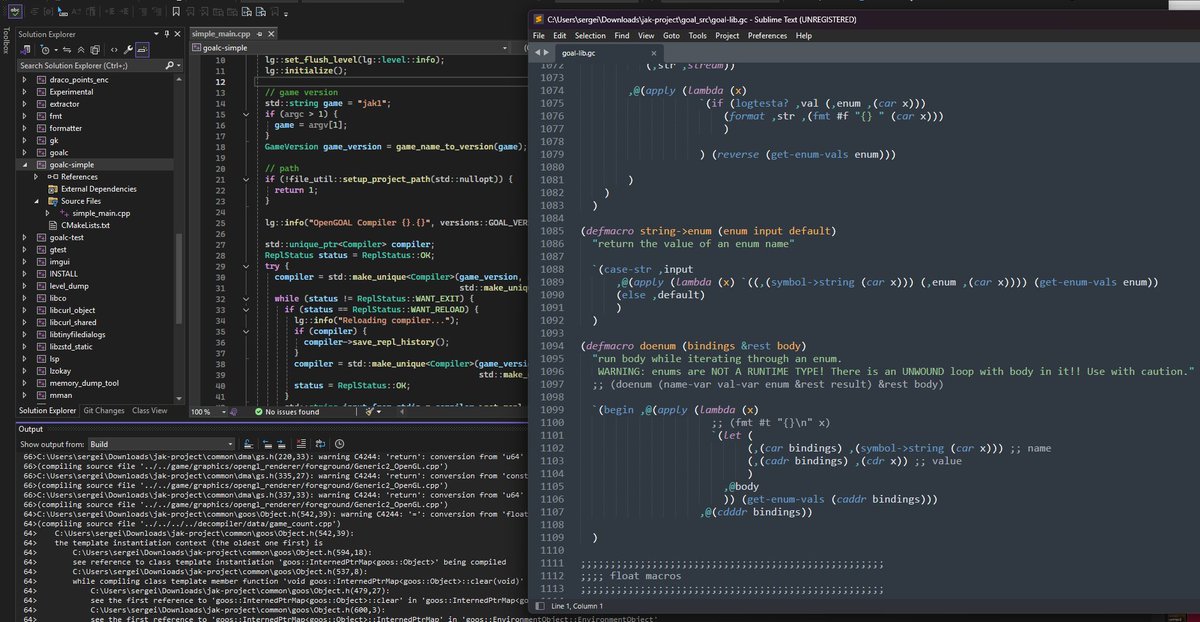1200x622 pixels.
Task: Click Sublime Text tab forward arrow
Action: pos(548,52)
